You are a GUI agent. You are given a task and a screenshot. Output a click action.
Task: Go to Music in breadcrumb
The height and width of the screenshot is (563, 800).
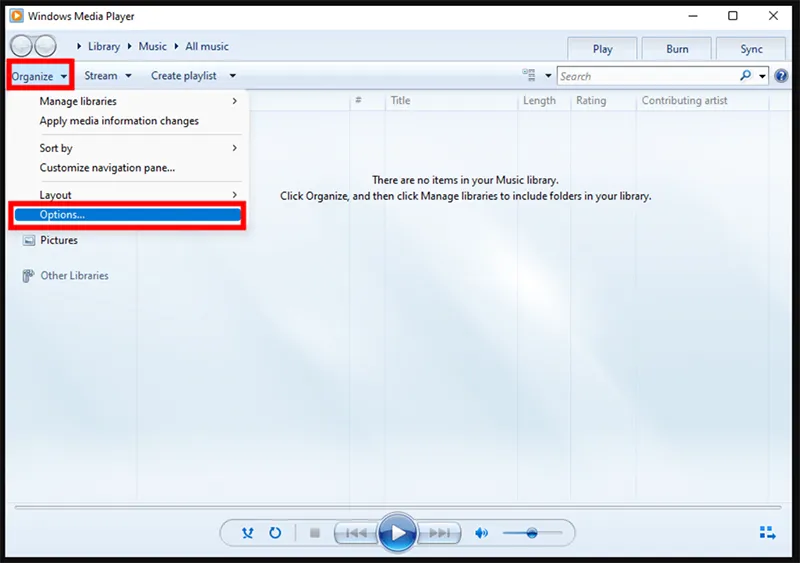pos(153,46)
